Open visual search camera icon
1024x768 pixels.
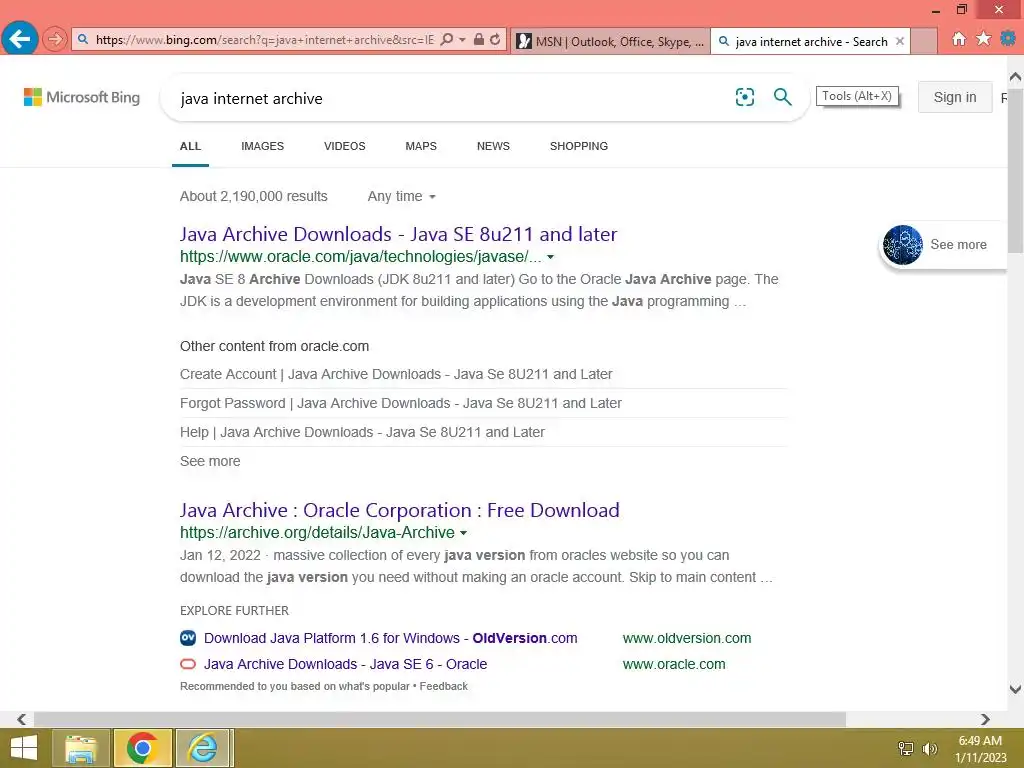click(744, 97)
